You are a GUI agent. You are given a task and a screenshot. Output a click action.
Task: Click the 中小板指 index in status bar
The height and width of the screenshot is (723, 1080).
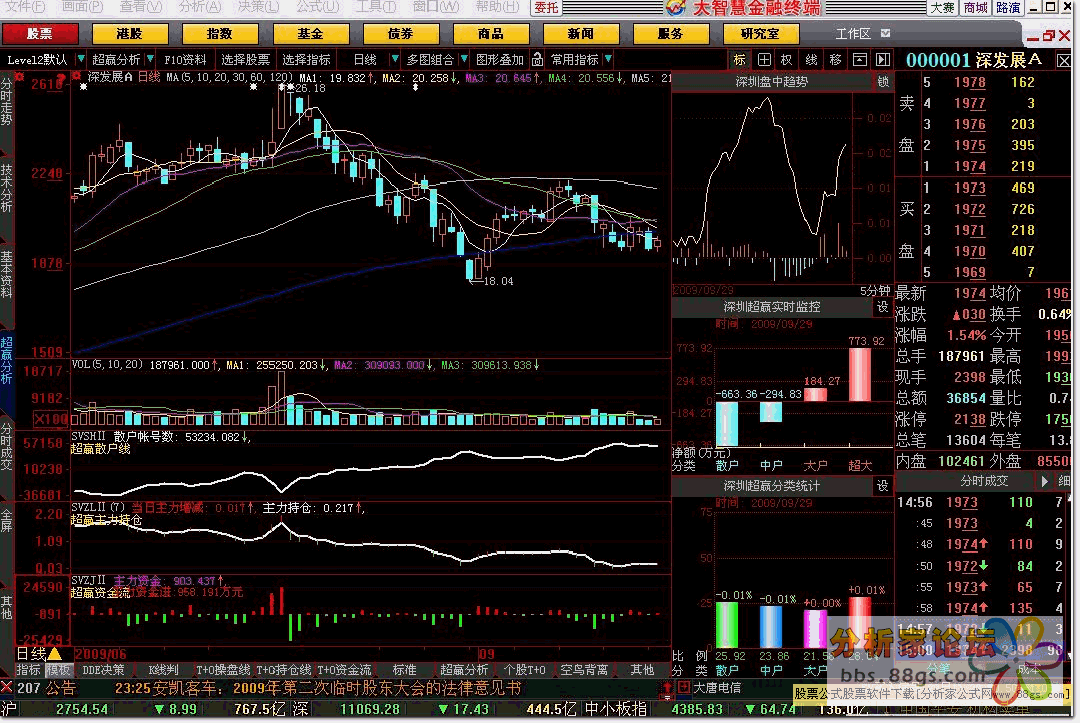(x=616, y=709)
